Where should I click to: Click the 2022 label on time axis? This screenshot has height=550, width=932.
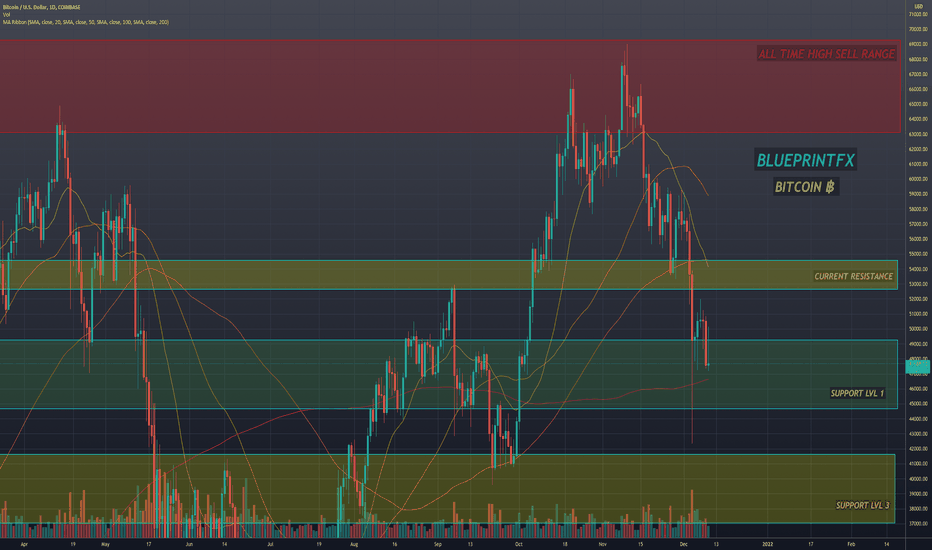(x=767, y=544)
